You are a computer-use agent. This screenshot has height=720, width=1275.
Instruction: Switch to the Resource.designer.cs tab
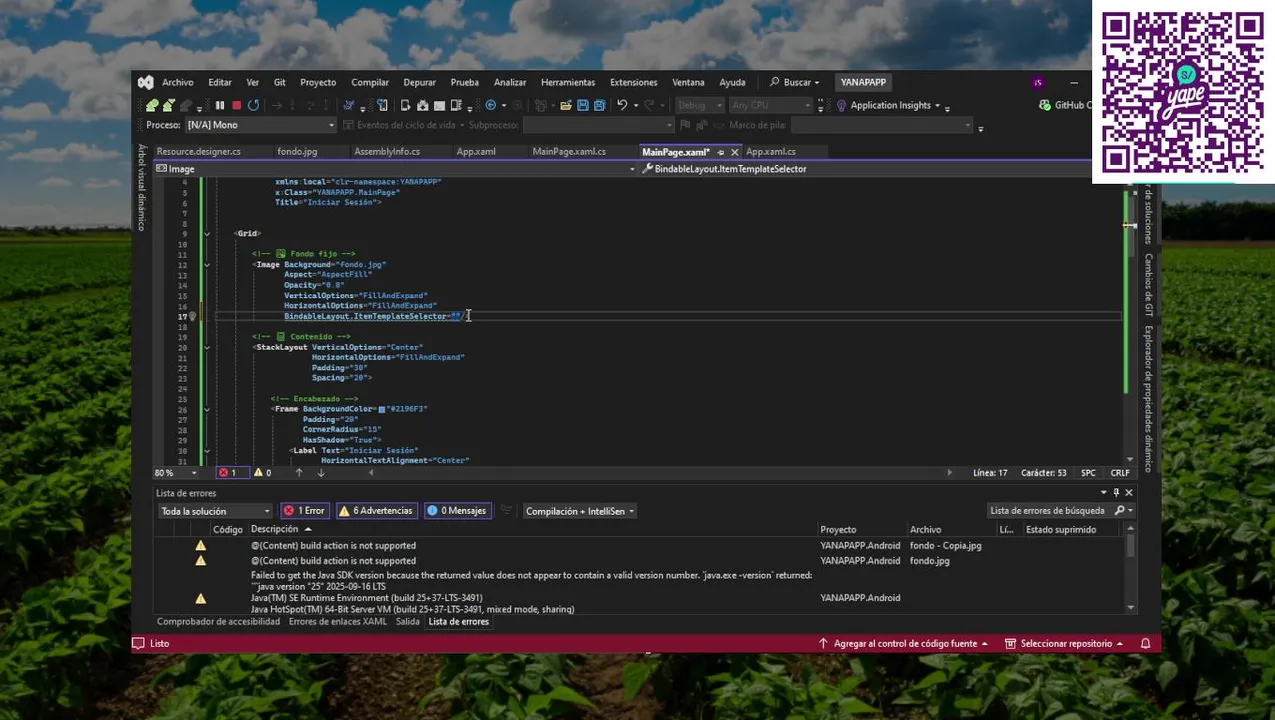[198, 152]
